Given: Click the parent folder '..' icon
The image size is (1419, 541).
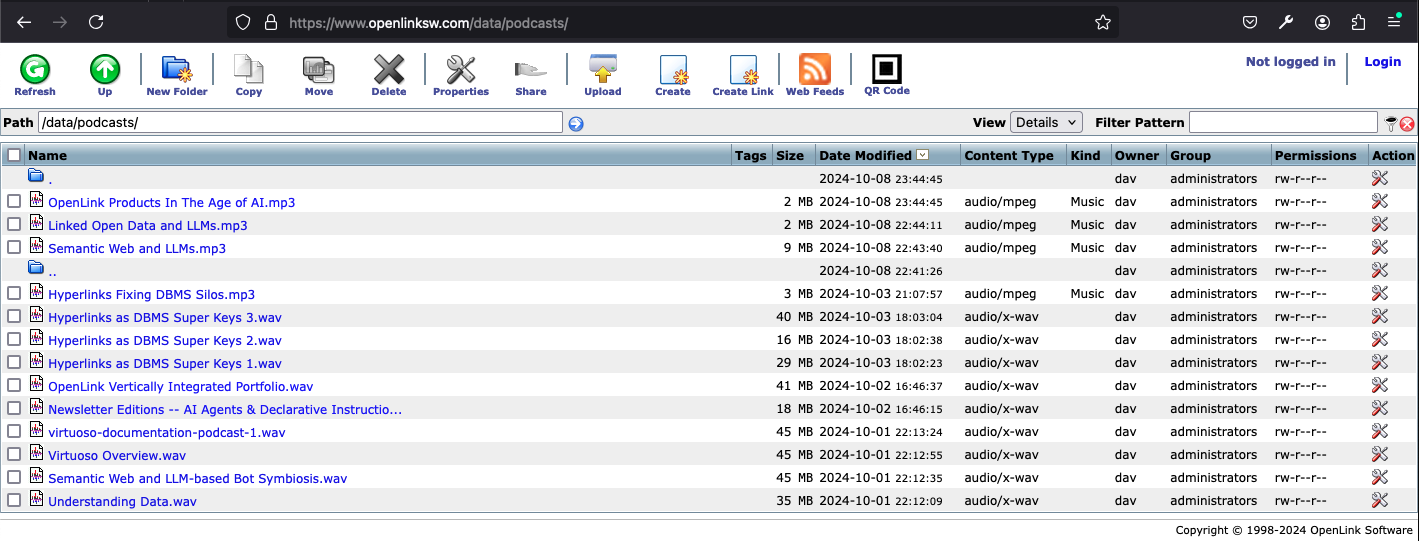Looking at the screenshot, I should click(36, 268).
